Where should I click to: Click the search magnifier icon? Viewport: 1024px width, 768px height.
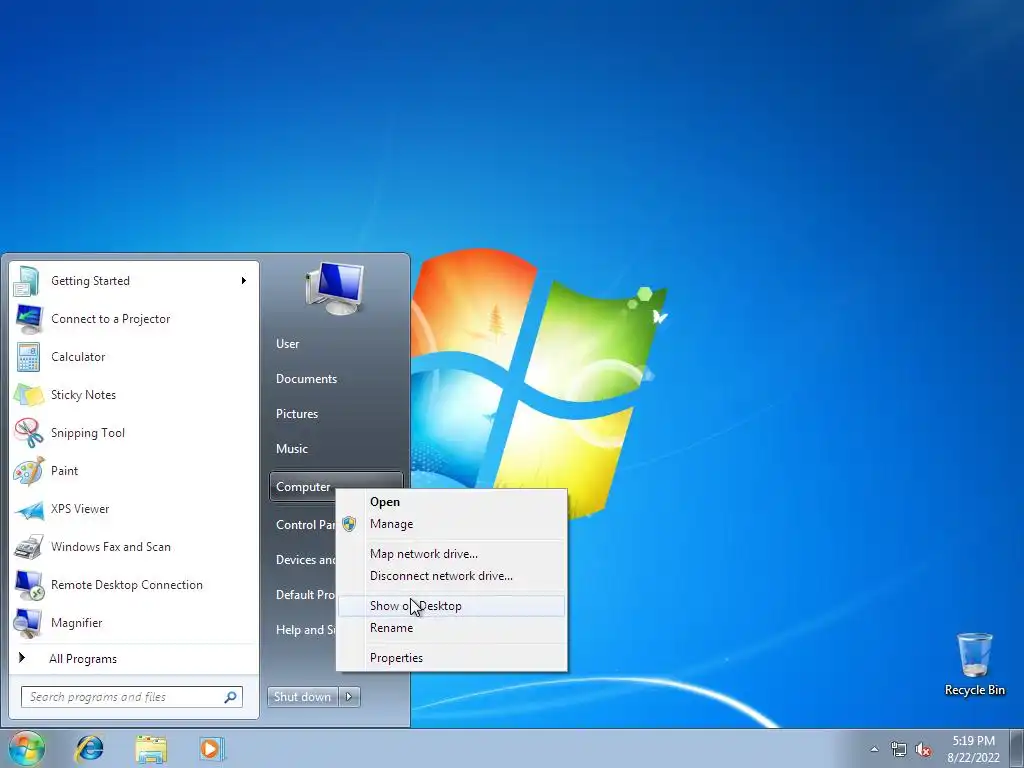click(231, 697)
